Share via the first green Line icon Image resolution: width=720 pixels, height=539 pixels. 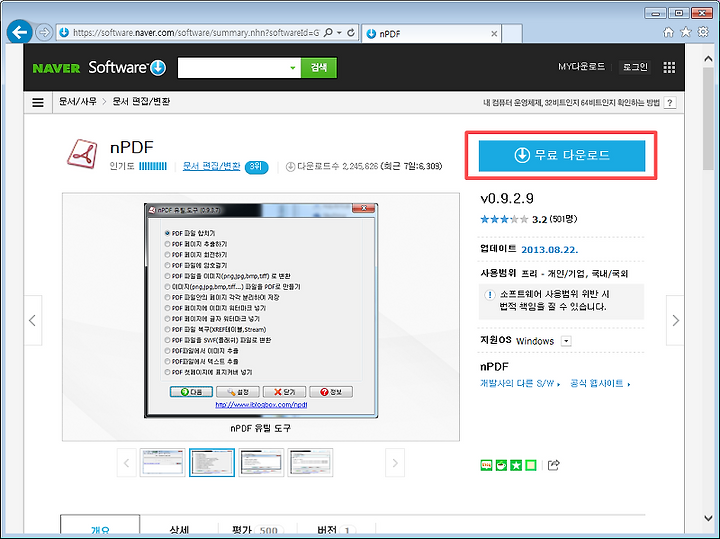486,465
